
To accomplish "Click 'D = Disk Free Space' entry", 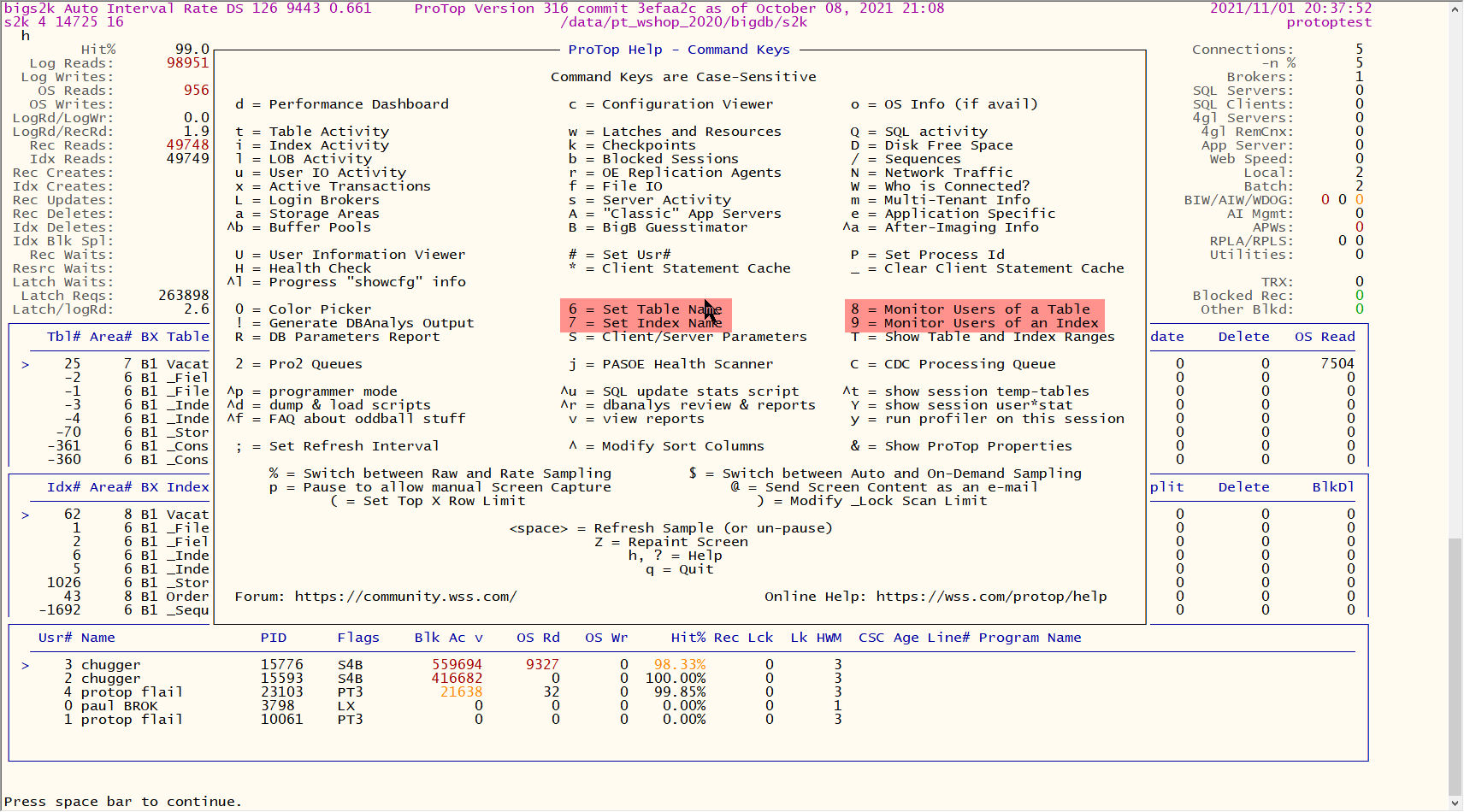I will coord(932,145).
